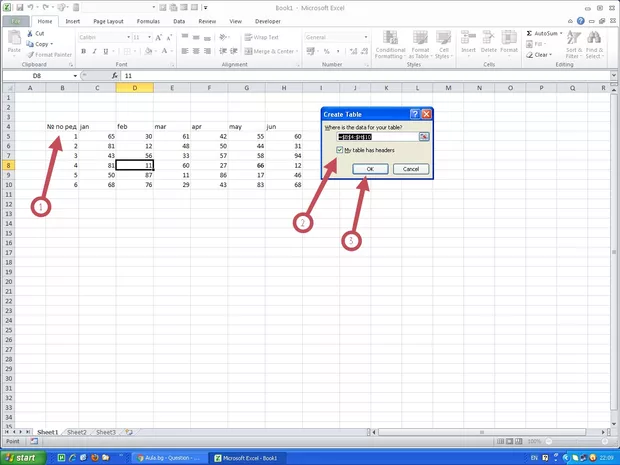The image size is (620, 465).
Task: Switch to the Formulas tab
Action: (x=148, y=21)
